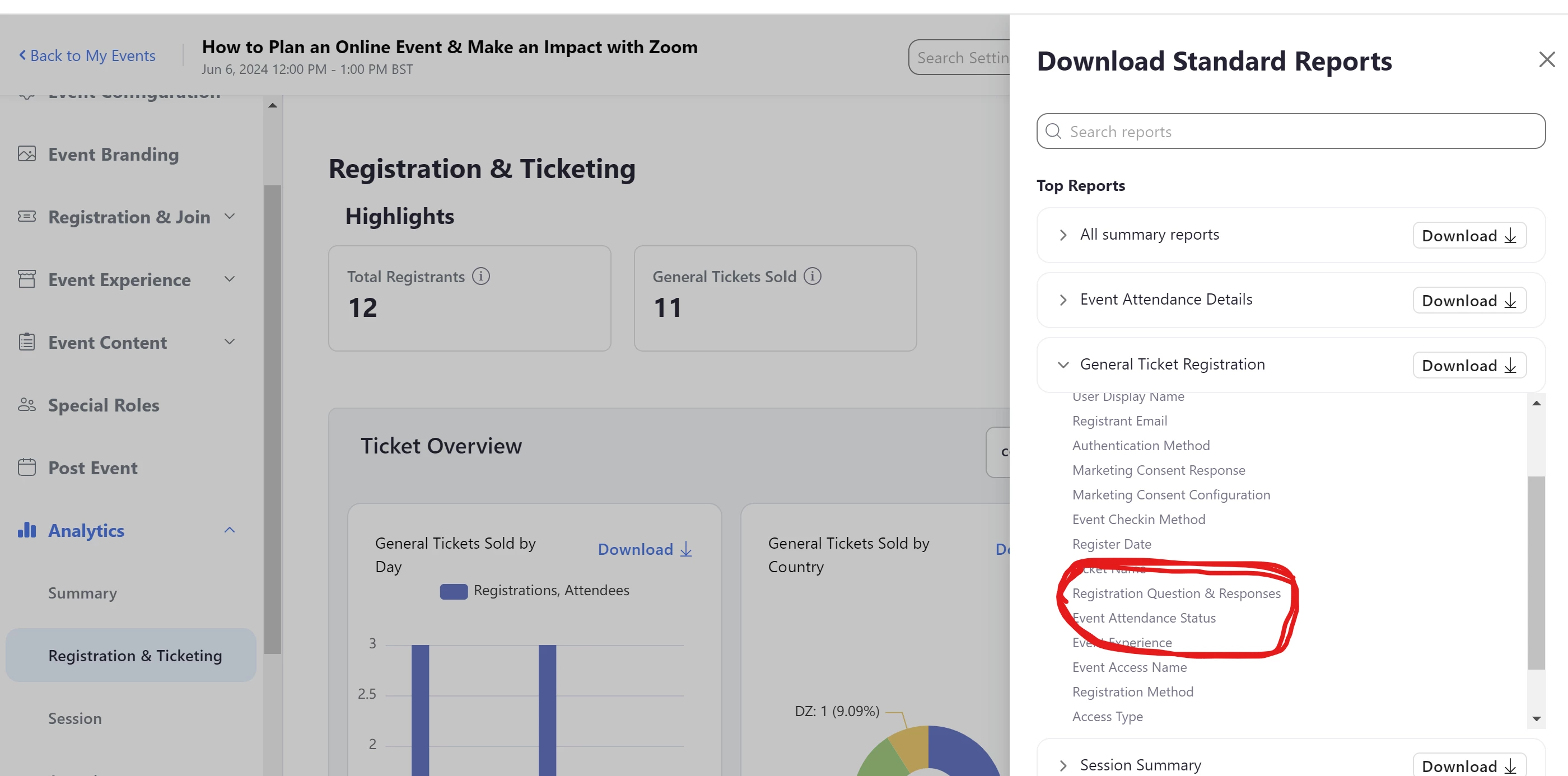Click the Post Event calendar icon

tap(27, 468)
